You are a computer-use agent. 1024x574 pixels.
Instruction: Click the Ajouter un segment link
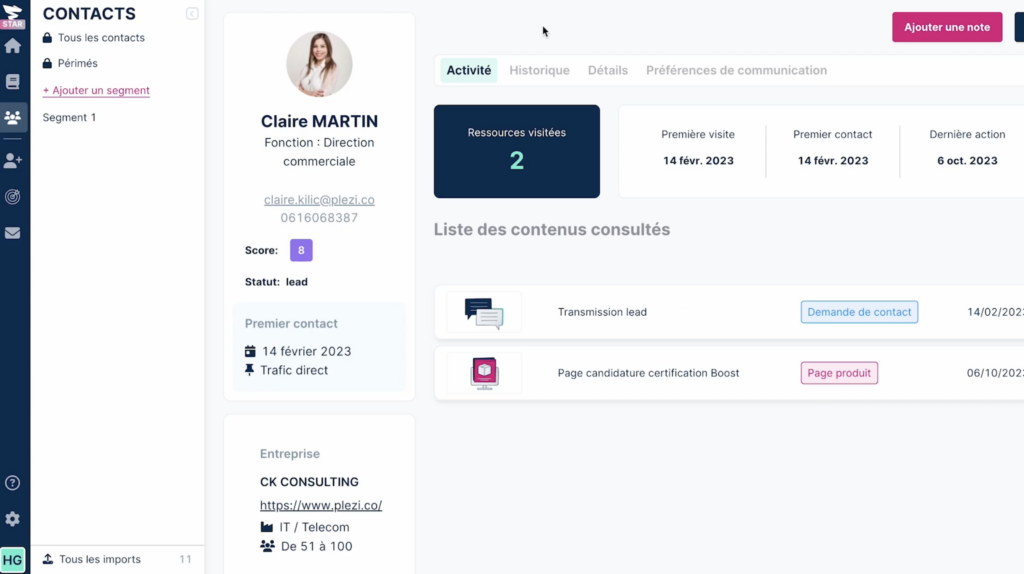[x=96, y=91]
